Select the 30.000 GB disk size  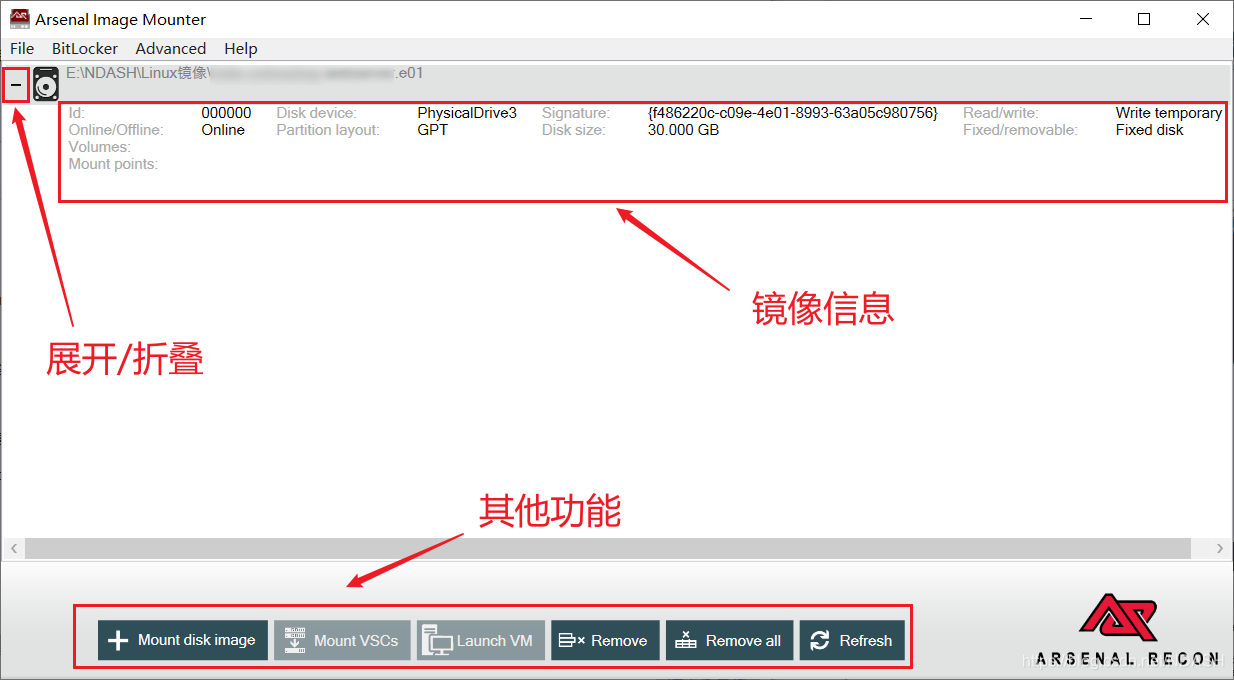point(683,130)
